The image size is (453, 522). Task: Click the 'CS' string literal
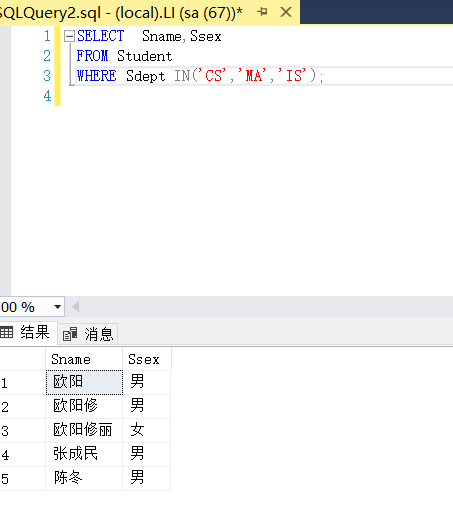(x=212, y=76)
